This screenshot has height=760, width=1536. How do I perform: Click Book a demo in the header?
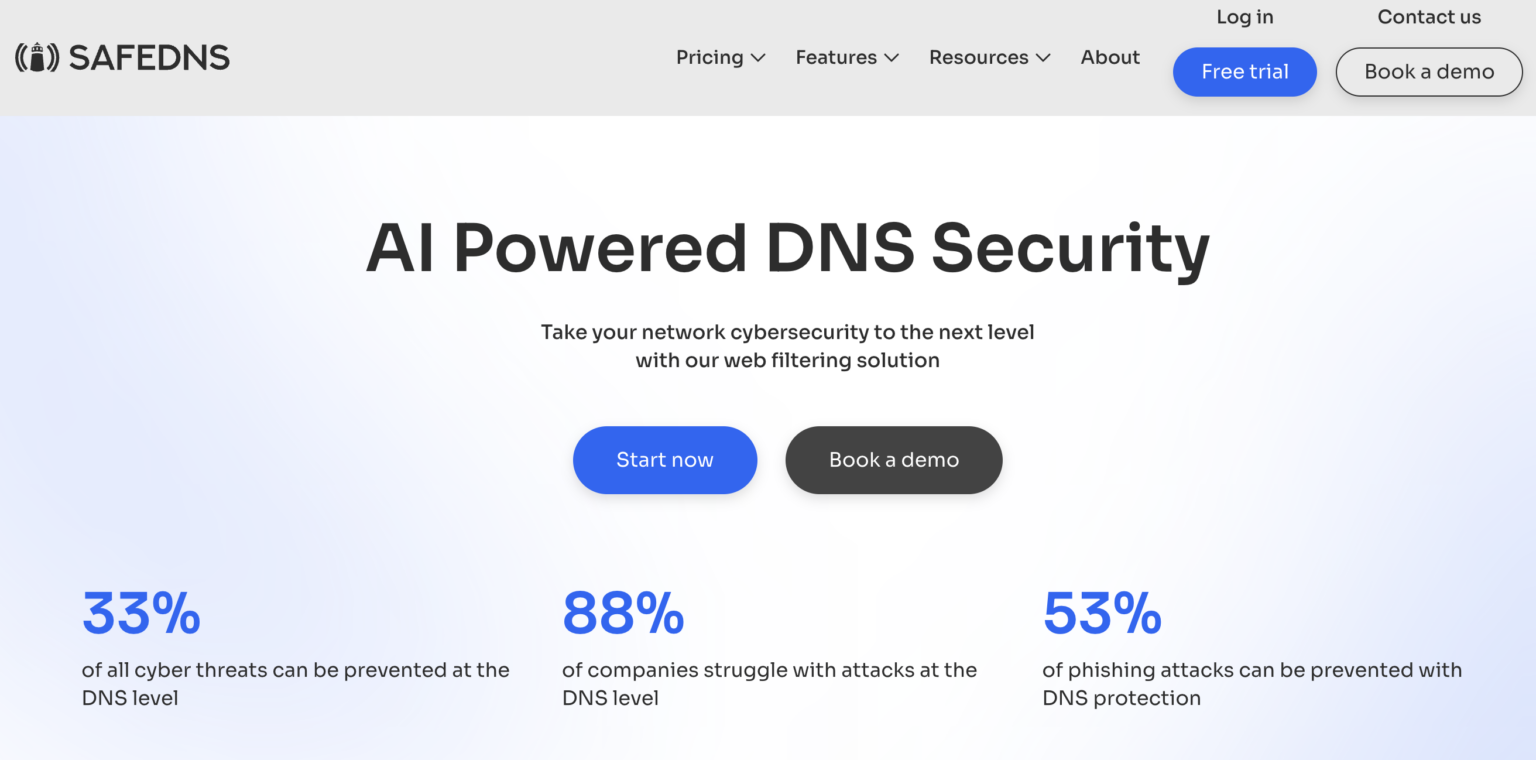1428,71
